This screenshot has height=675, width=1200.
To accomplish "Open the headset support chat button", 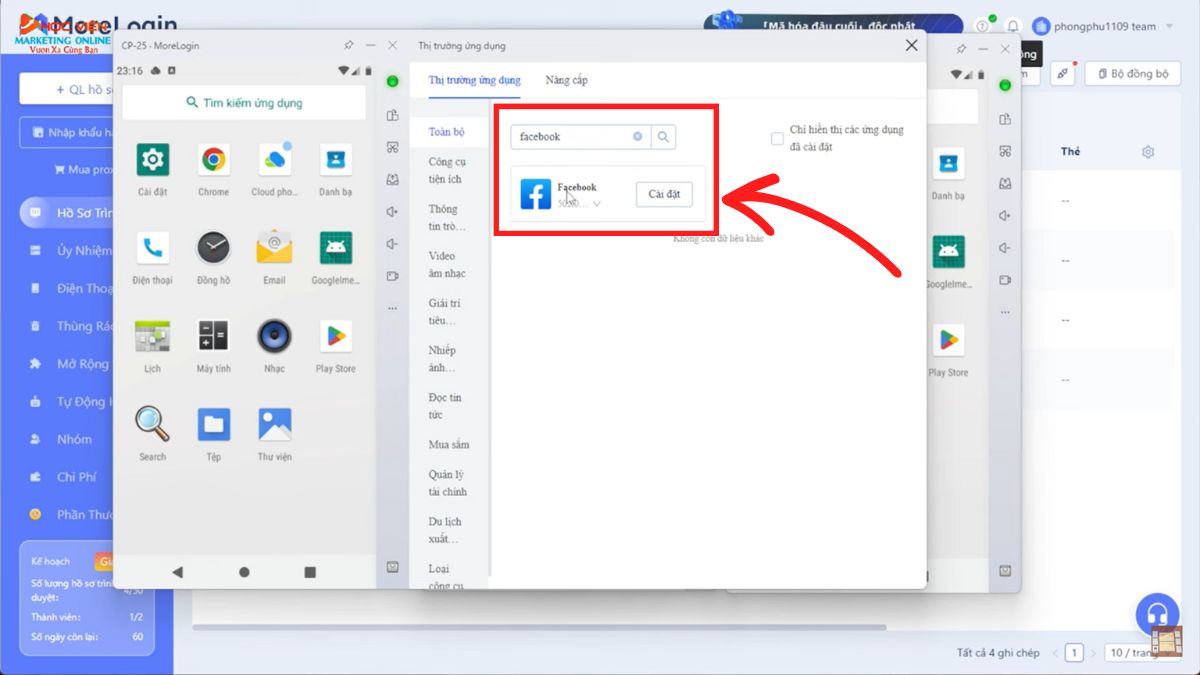I will pos(1158,615).
